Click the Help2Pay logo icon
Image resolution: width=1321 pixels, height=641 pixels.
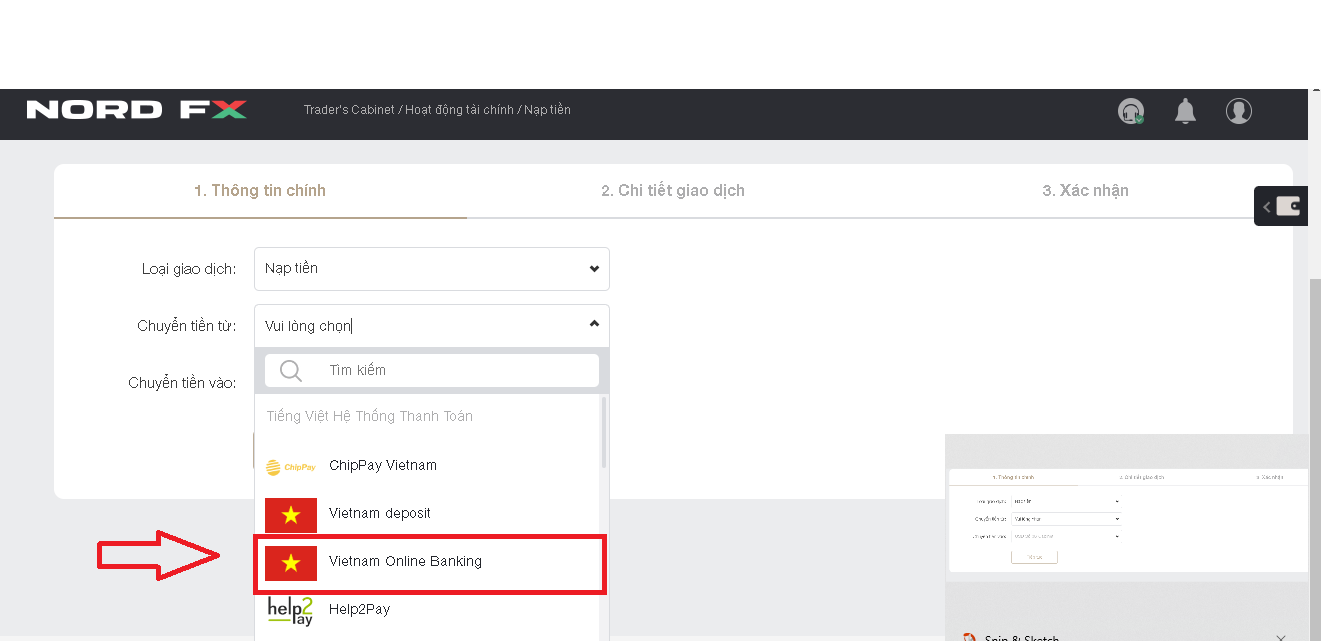pos(291,610)
